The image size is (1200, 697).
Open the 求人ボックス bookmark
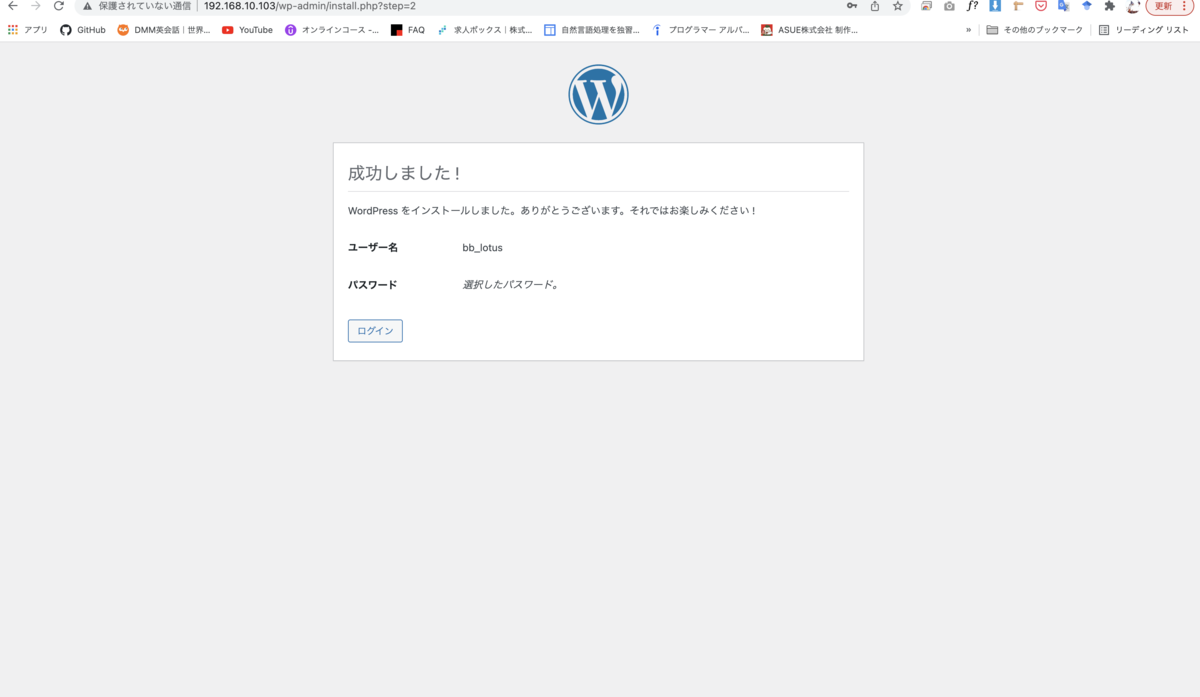[485, 30]
